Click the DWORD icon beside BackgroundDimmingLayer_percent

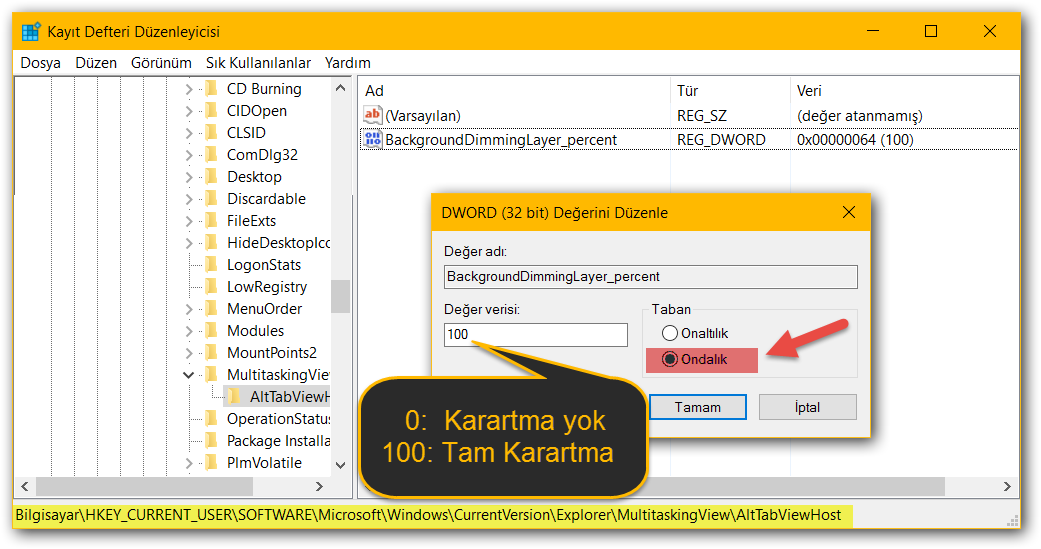point(372,139)
